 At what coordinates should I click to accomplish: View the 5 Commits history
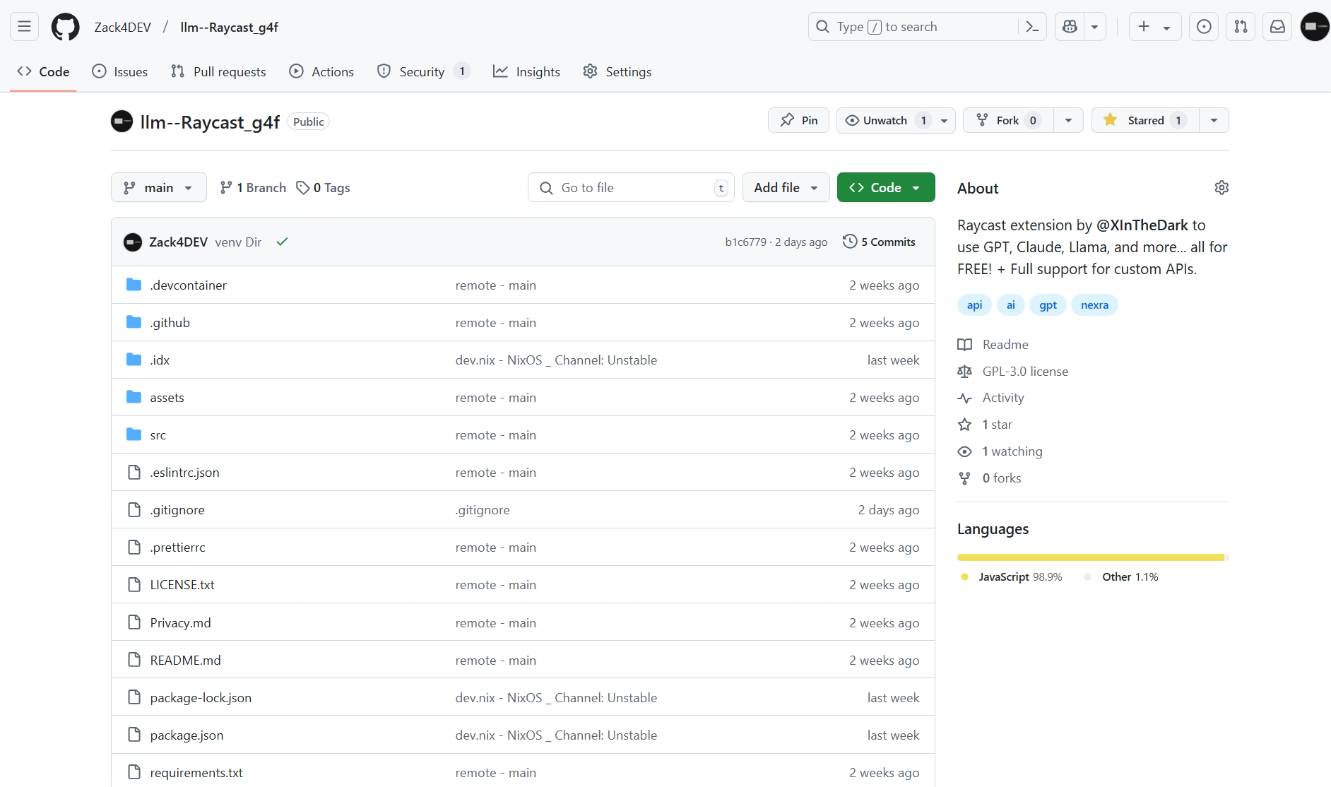tap(879, 242)
